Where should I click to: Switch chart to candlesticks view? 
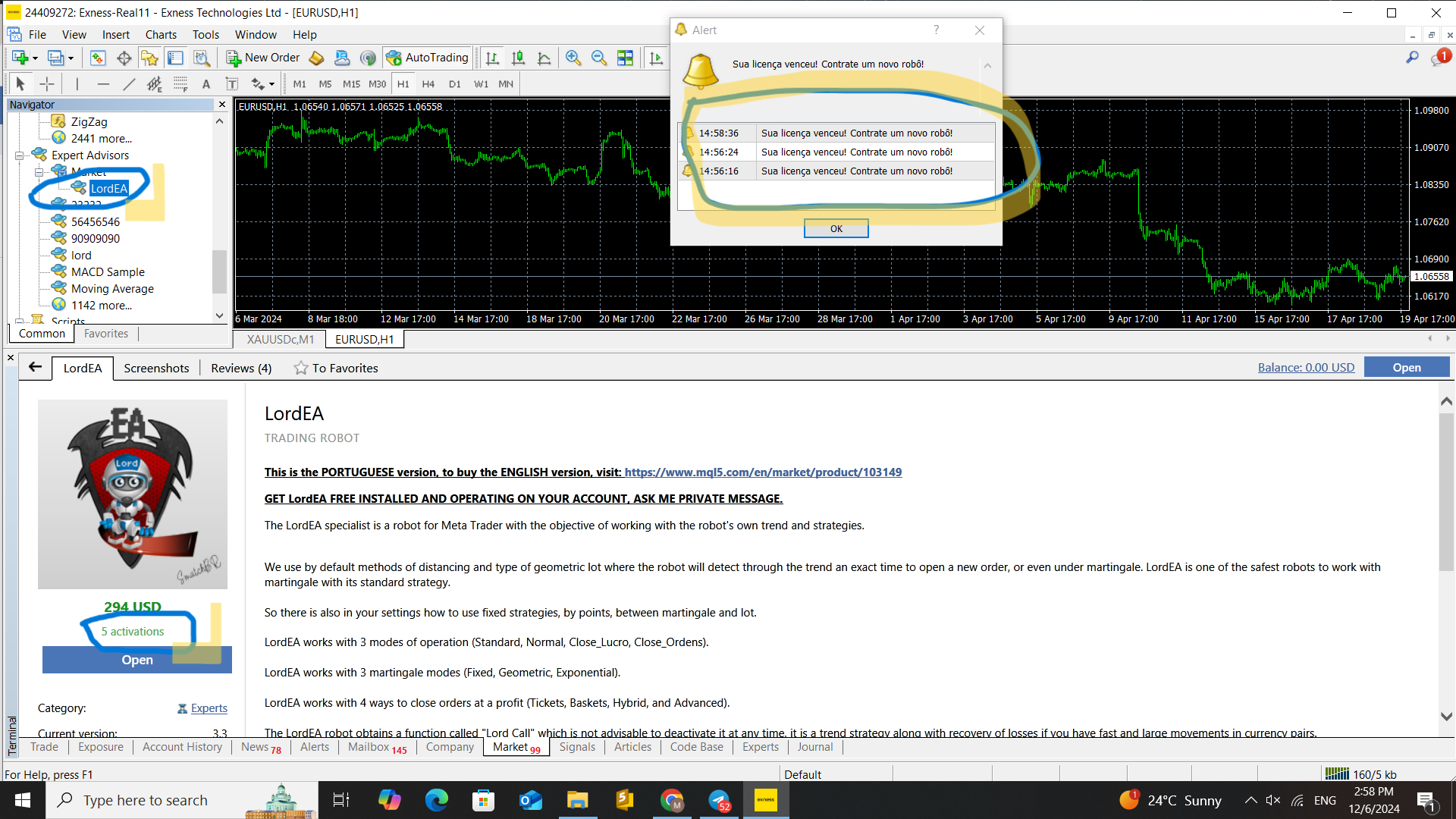point(518,58)
